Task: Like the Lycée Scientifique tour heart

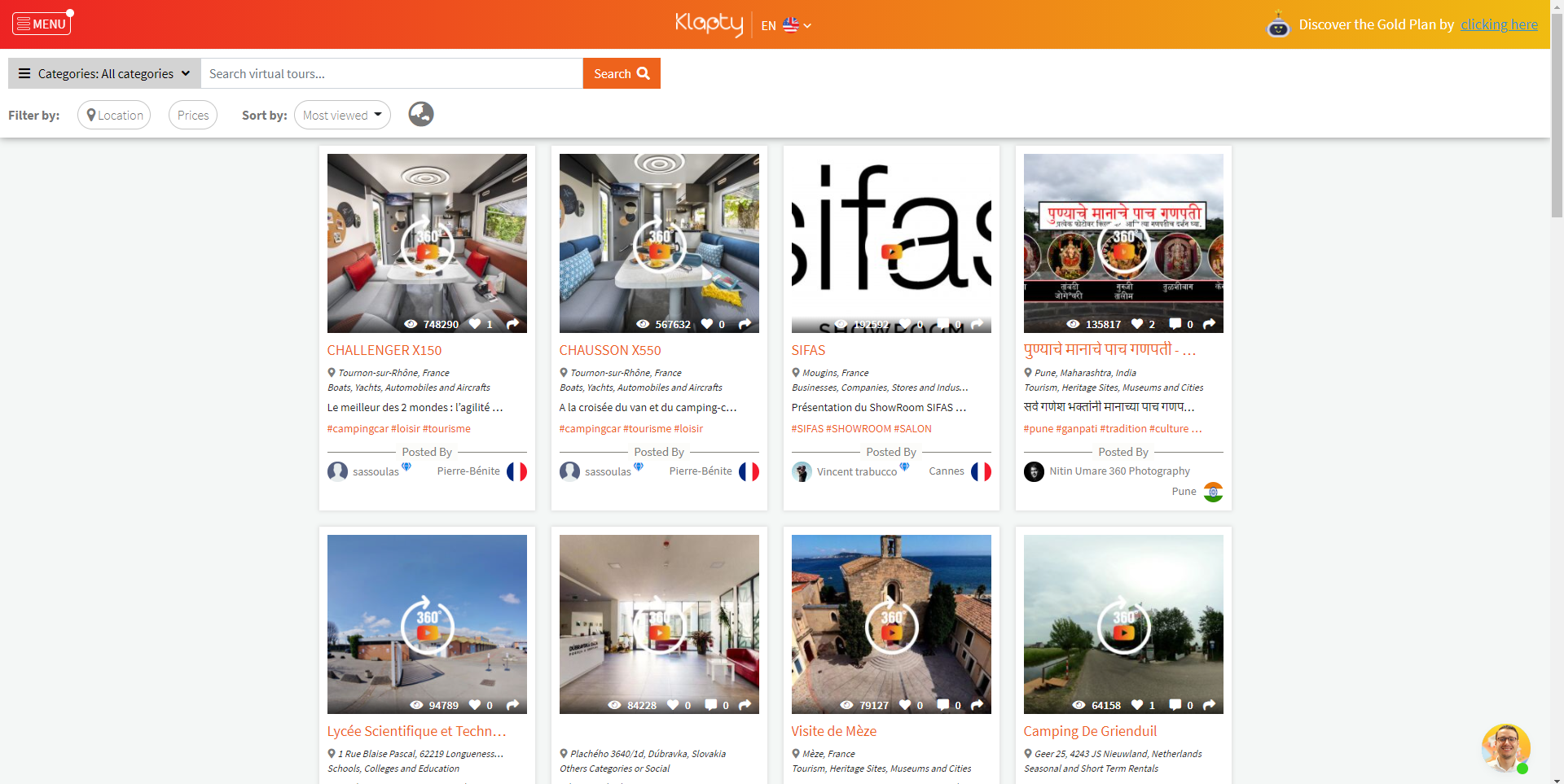Action: 475,705
